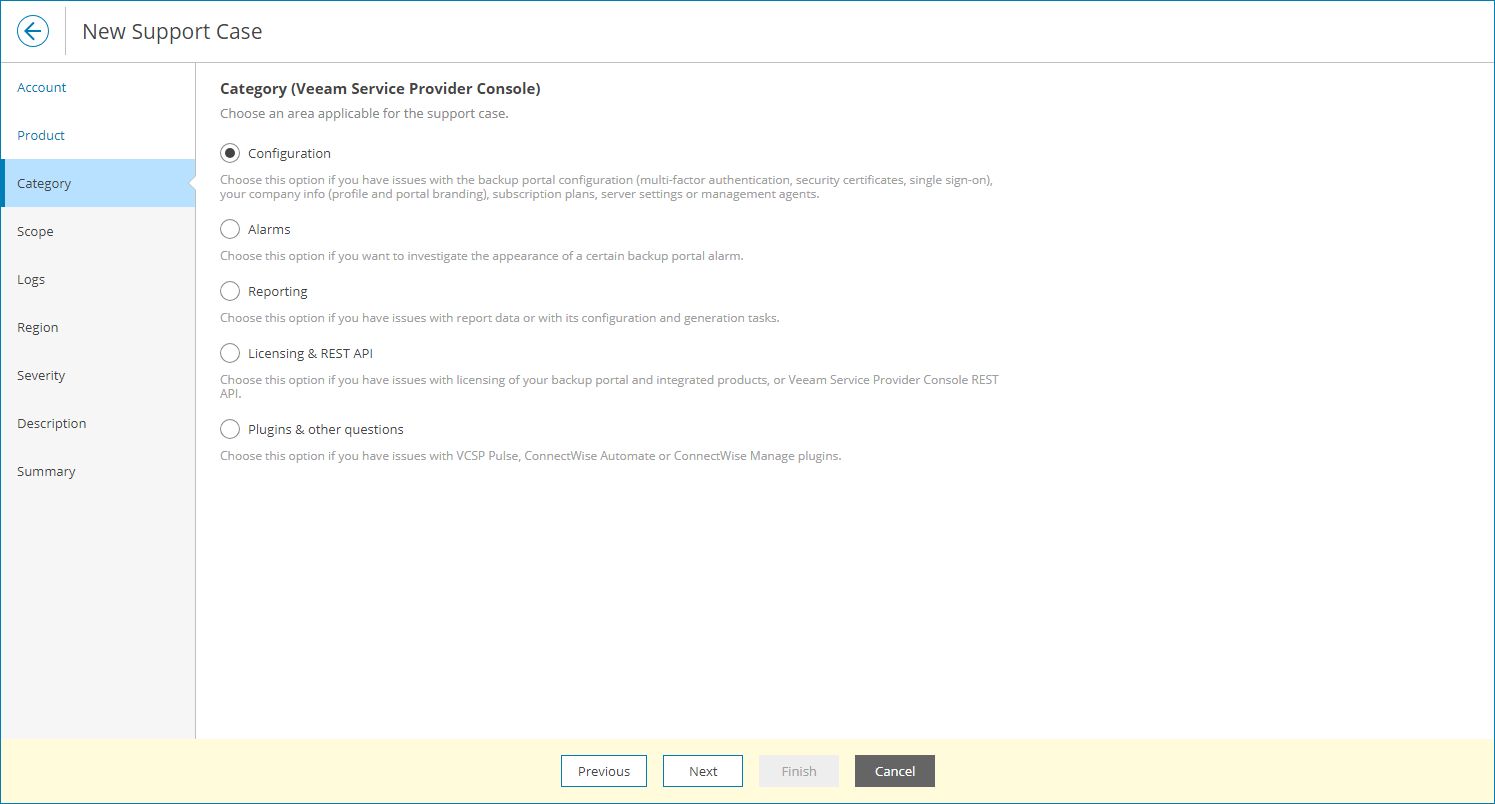Click the Licensing & REST API description text
Viewport: 1495px width, 804px height.
tap(609, 387)
